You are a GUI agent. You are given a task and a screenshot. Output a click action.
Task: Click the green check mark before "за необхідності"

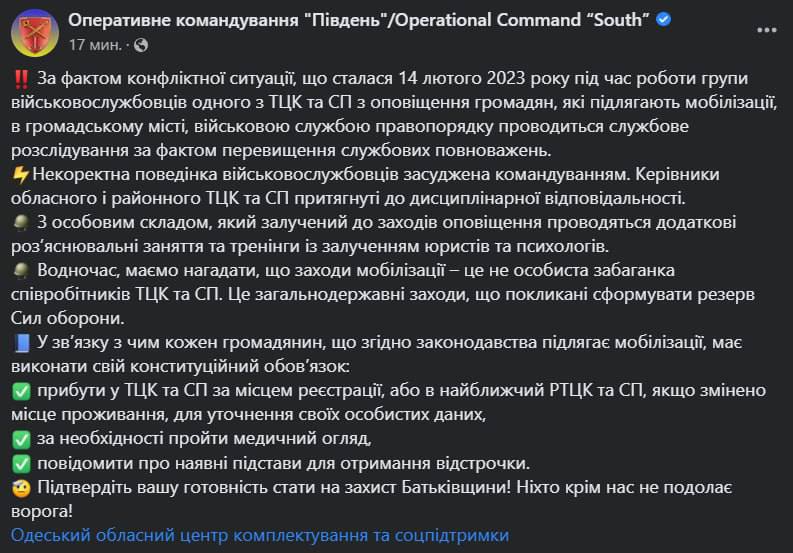(21, 439)
